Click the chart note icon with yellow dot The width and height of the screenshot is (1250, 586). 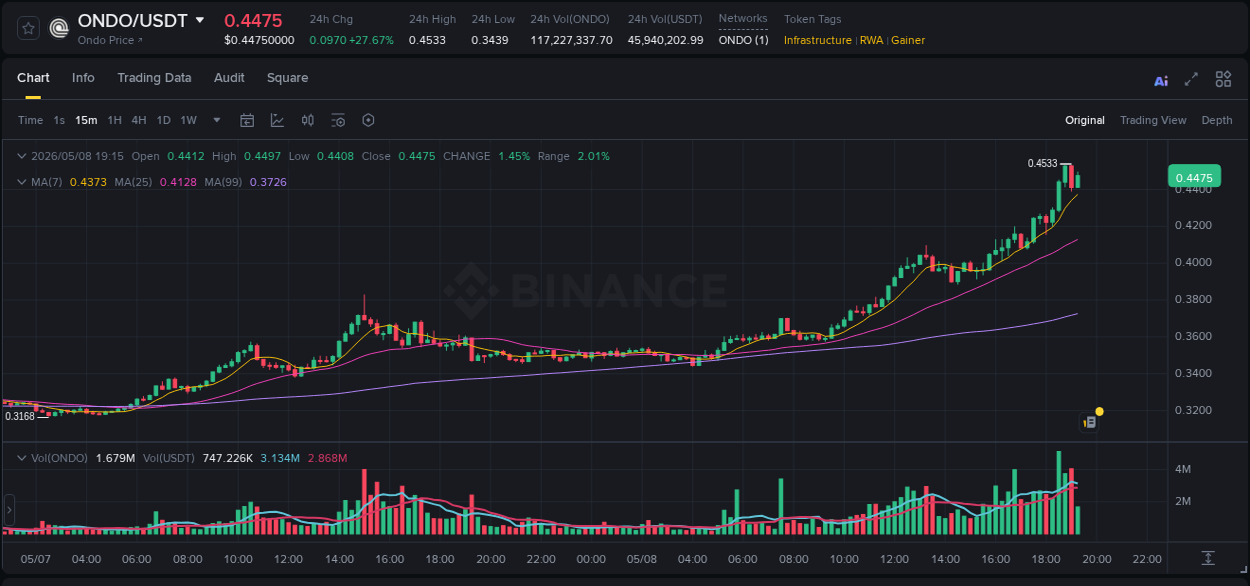click(x=1090, y=422)
